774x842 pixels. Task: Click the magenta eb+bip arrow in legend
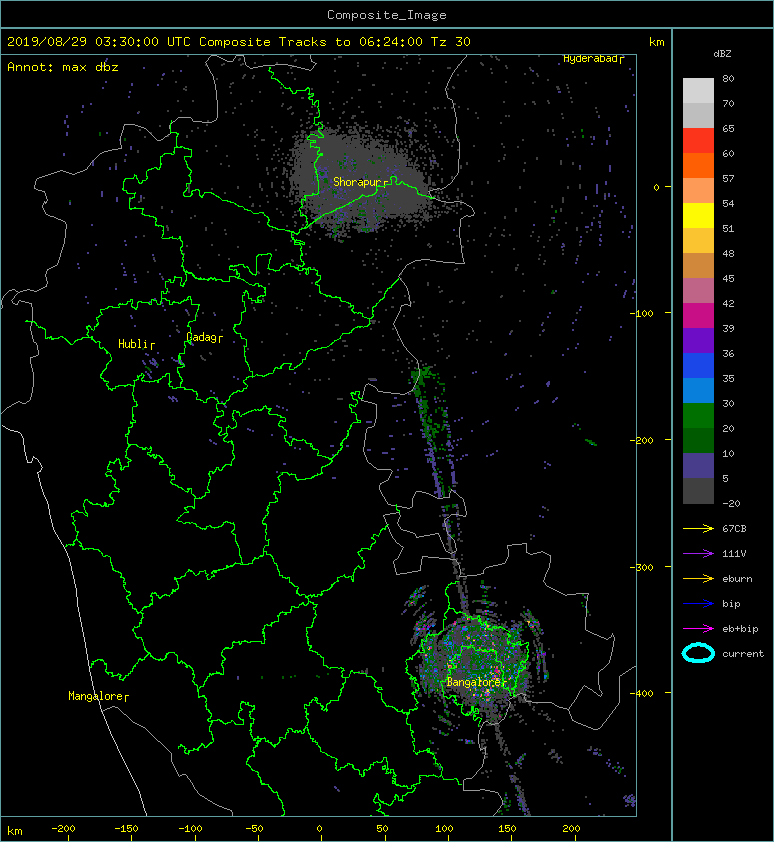[698, 628]
